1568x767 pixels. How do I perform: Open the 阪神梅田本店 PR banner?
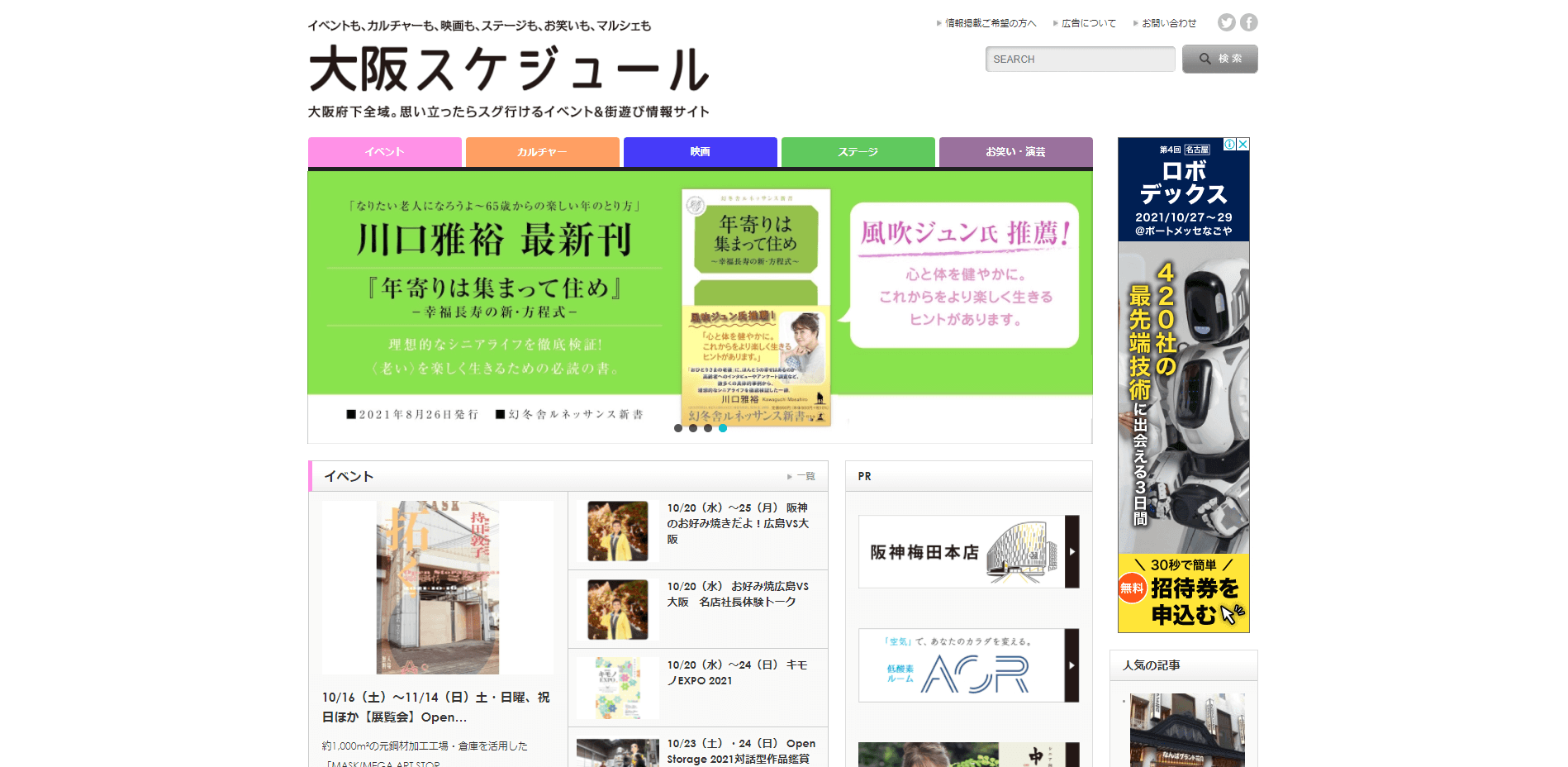[x=969, y=552]
